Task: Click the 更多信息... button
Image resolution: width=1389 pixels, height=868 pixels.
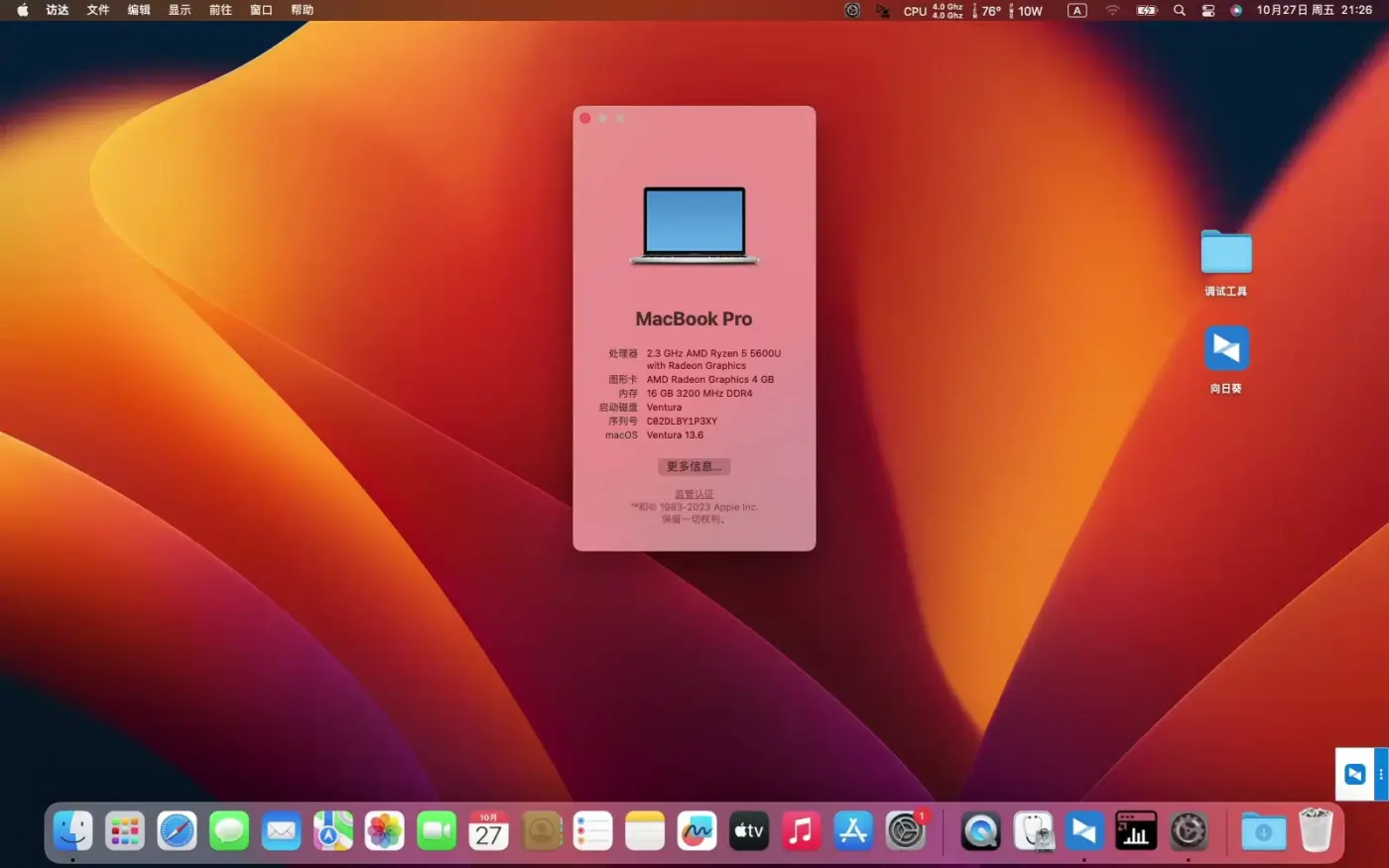Action: pyautogui.click(x=694, y=466)
